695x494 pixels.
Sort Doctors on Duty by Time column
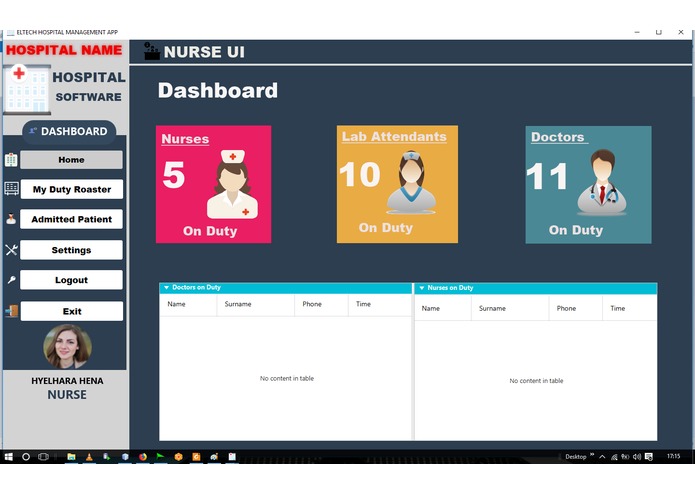380,304
